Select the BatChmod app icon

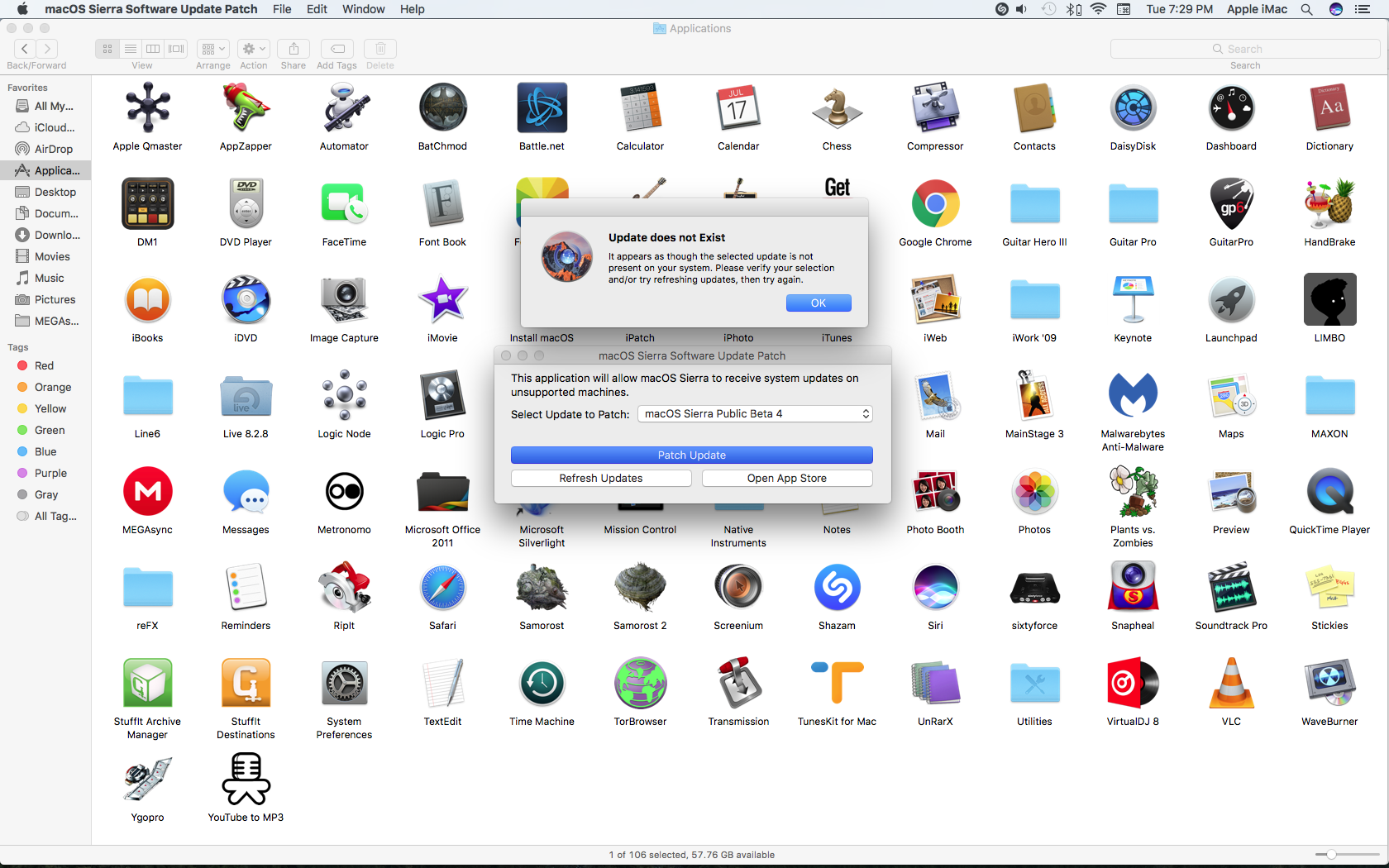(442, 107)
